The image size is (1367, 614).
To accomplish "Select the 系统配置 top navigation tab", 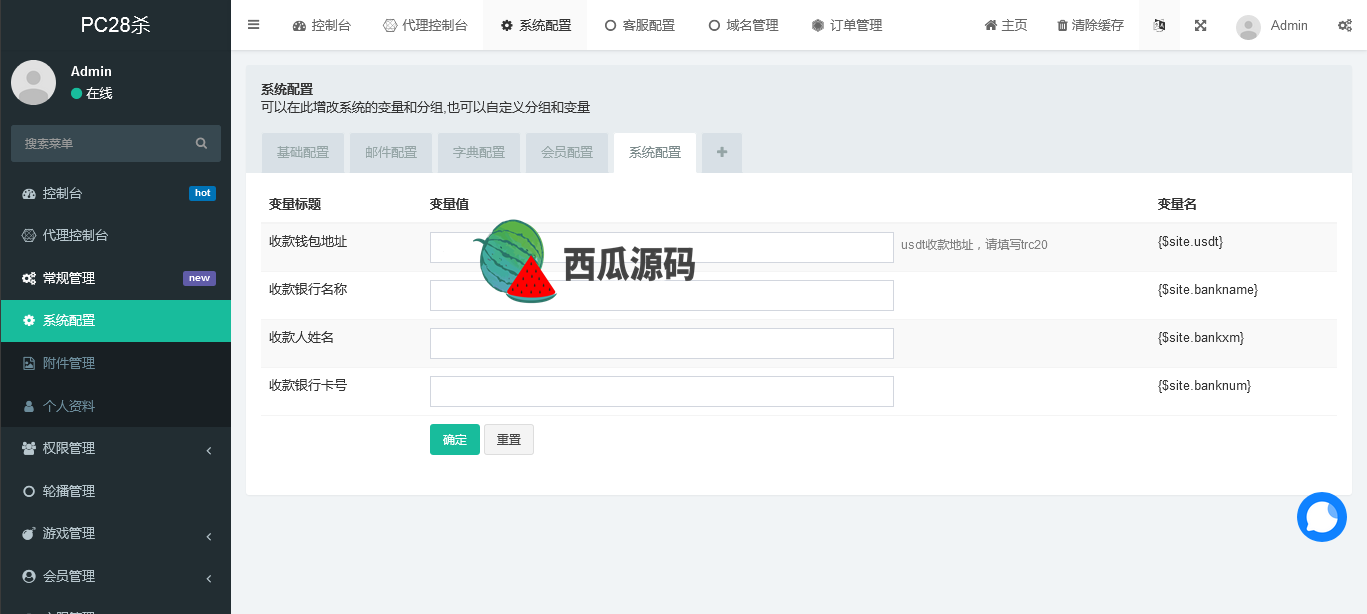I will click(x=536, y=25).
